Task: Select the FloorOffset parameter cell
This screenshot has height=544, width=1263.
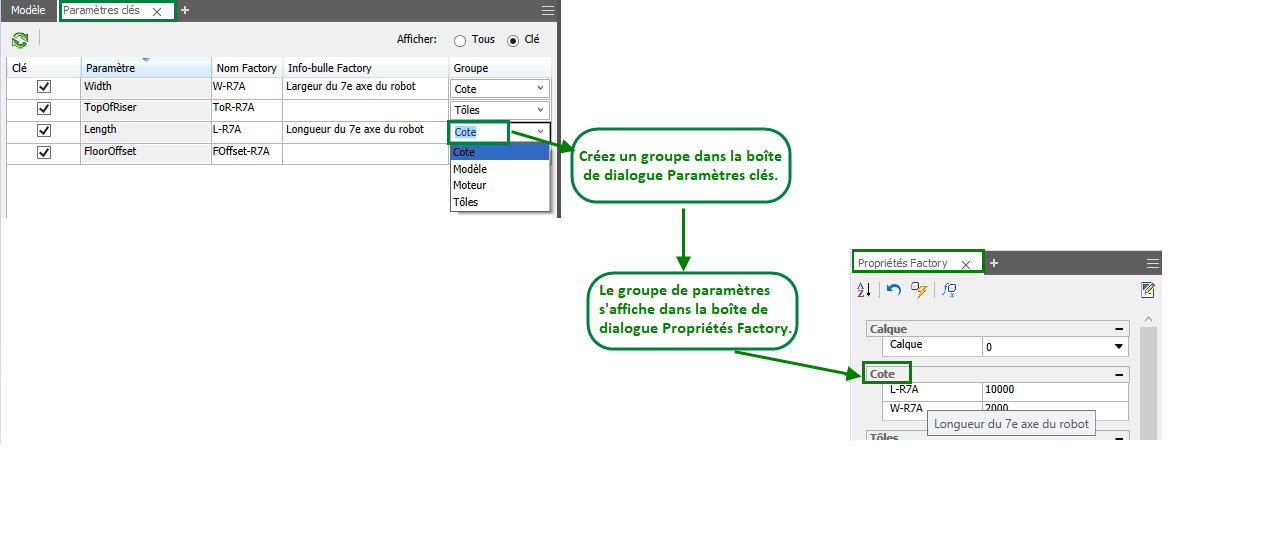Action: click(146, 153)
